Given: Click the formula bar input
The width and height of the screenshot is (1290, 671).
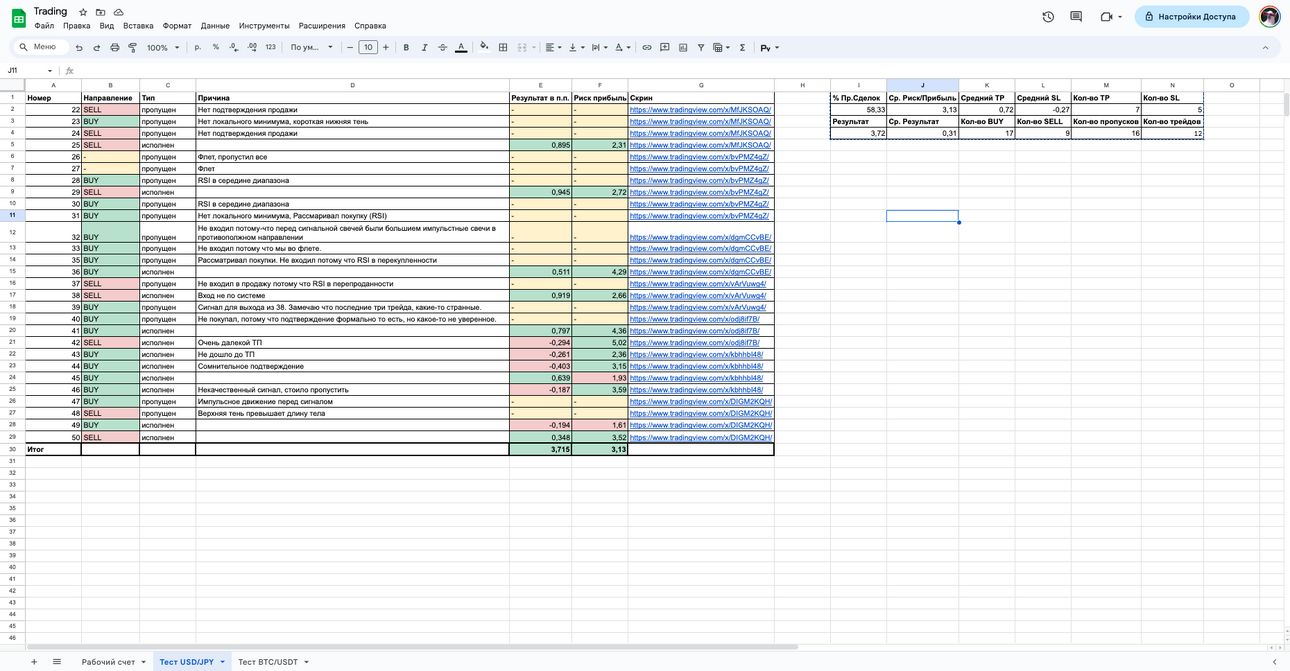Looking at the screenshot, I should [680, 71].
